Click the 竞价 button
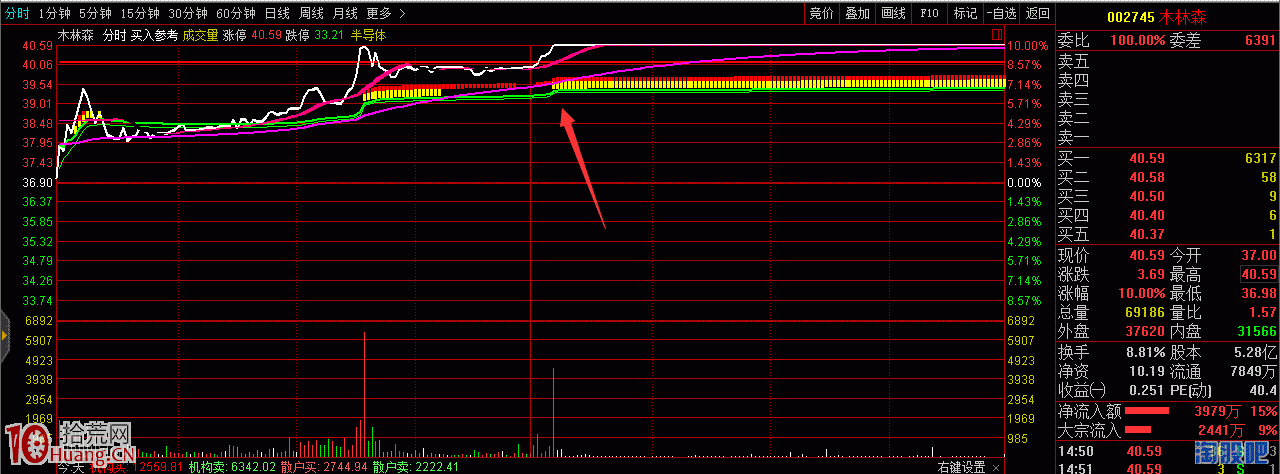 pos(821,13)
